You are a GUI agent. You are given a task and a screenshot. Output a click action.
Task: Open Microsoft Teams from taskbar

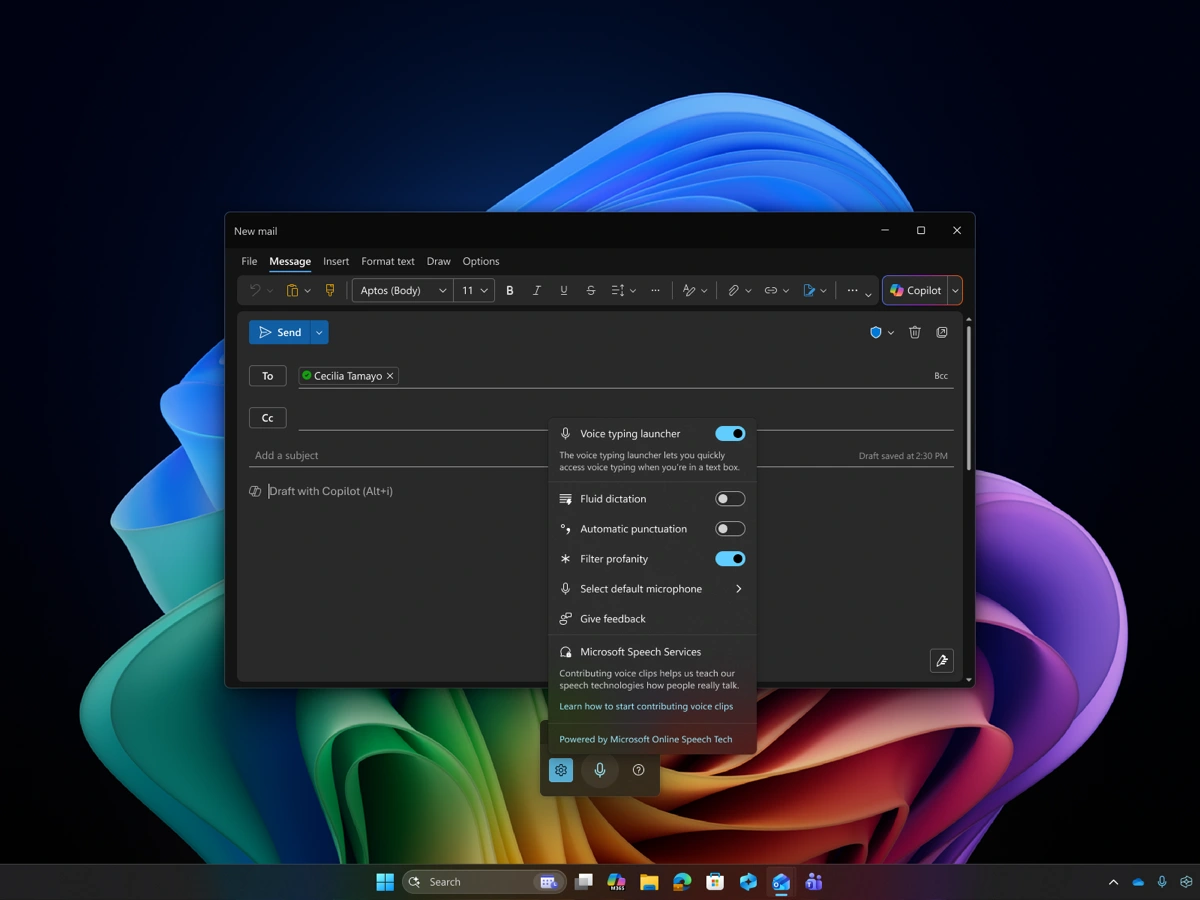coord(814,882)
